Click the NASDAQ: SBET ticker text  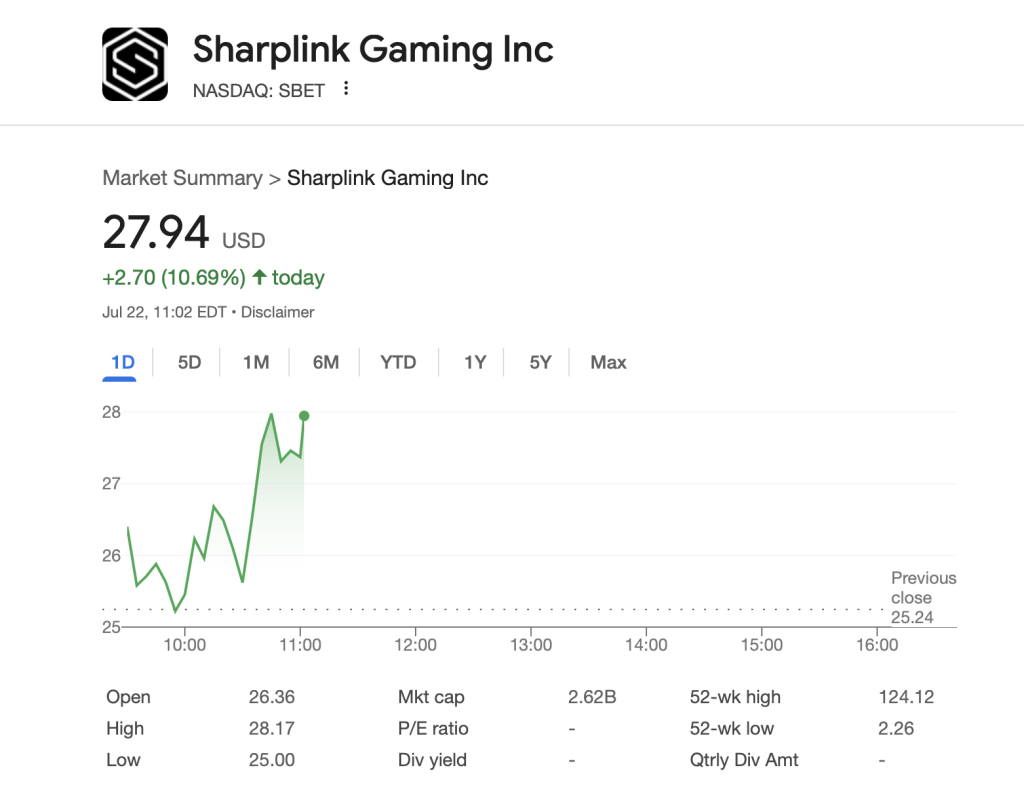(x=258, y=90)
